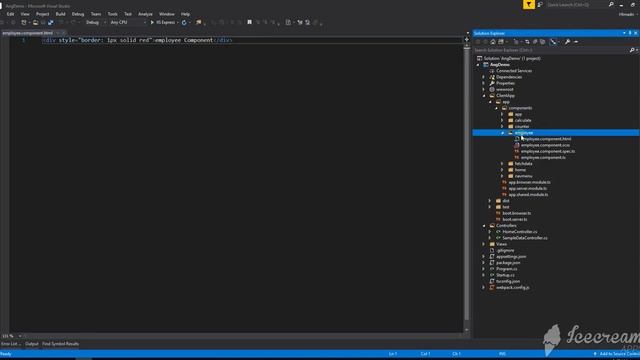
Task: Expand the calculate folder
Action: 502,120
